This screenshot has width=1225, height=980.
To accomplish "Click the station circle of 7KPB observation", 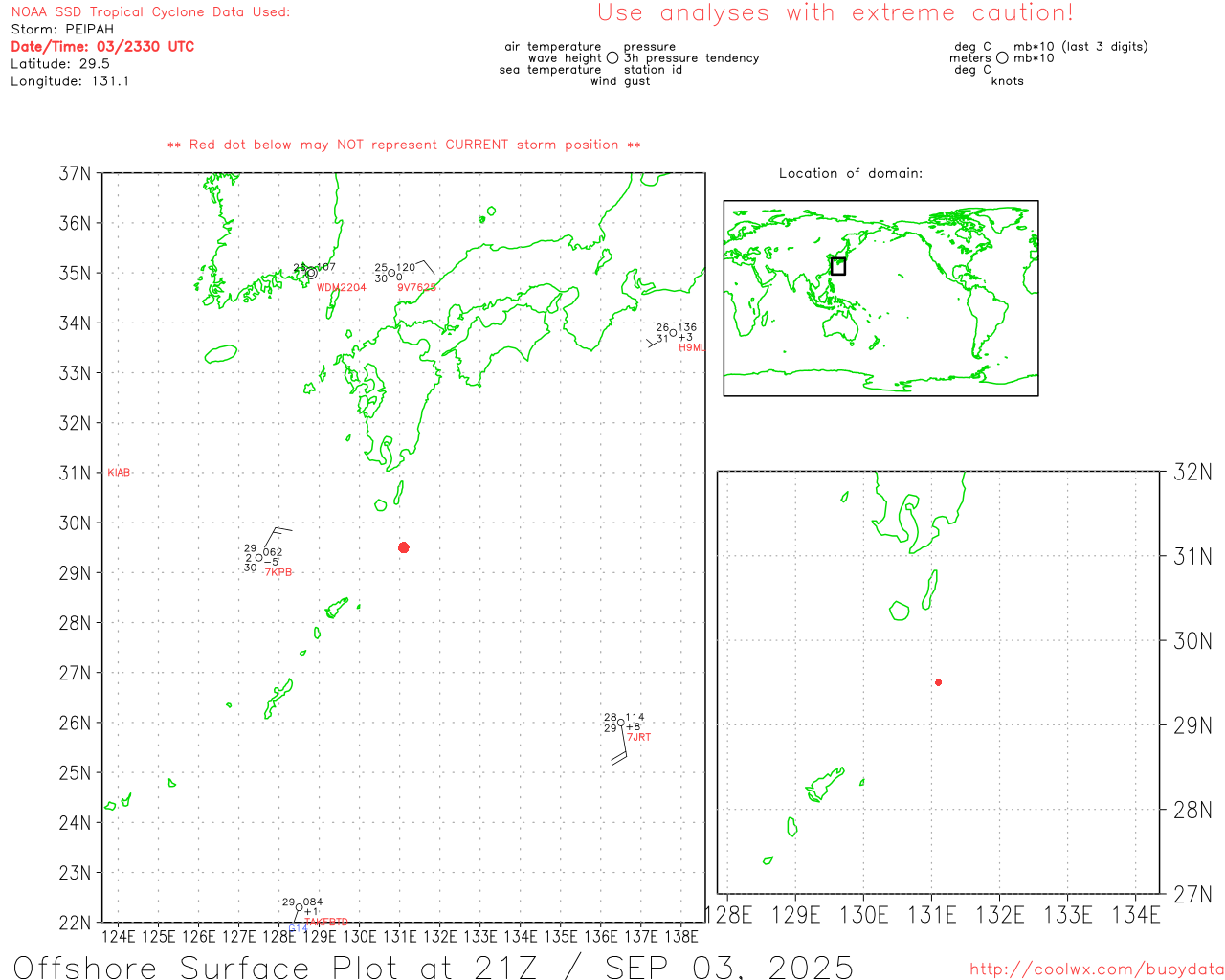I will click(258, 558).
